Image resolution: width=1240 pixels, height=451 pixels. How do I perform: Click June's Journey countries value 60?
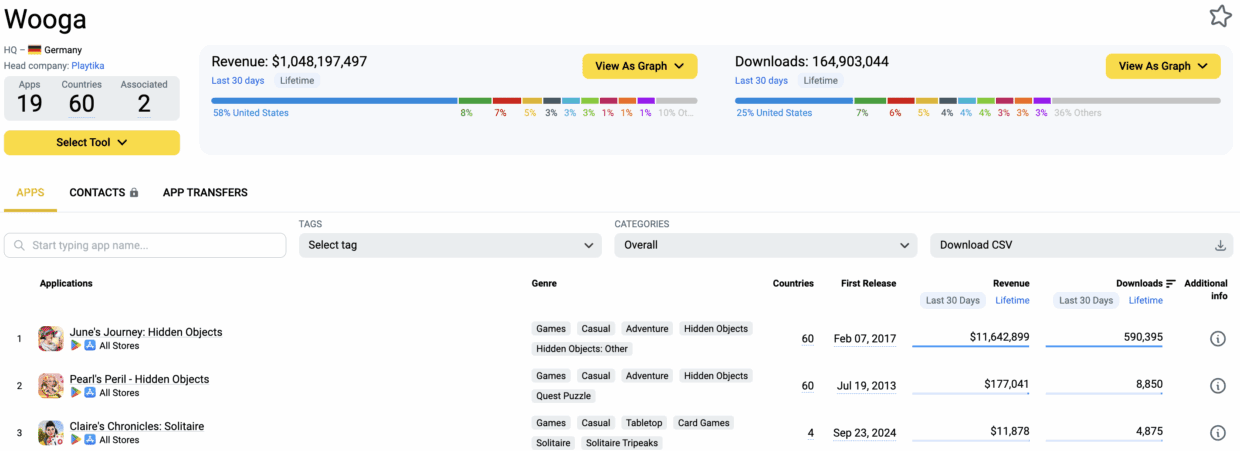[x=807, y=339]
